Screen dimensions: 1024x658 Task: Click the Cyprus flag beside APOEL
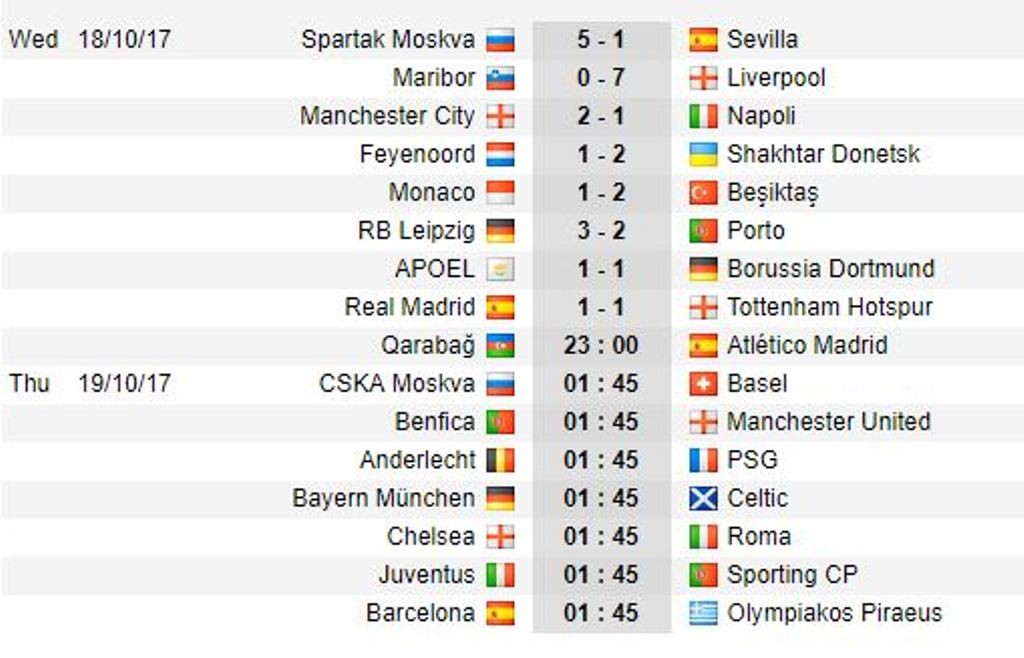[x=500, y=270]
